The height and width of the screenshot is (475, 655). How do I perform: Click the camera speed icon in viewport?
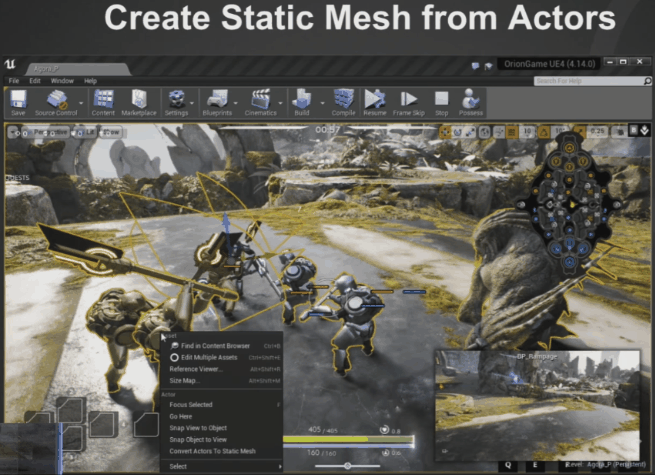point(620,132)
